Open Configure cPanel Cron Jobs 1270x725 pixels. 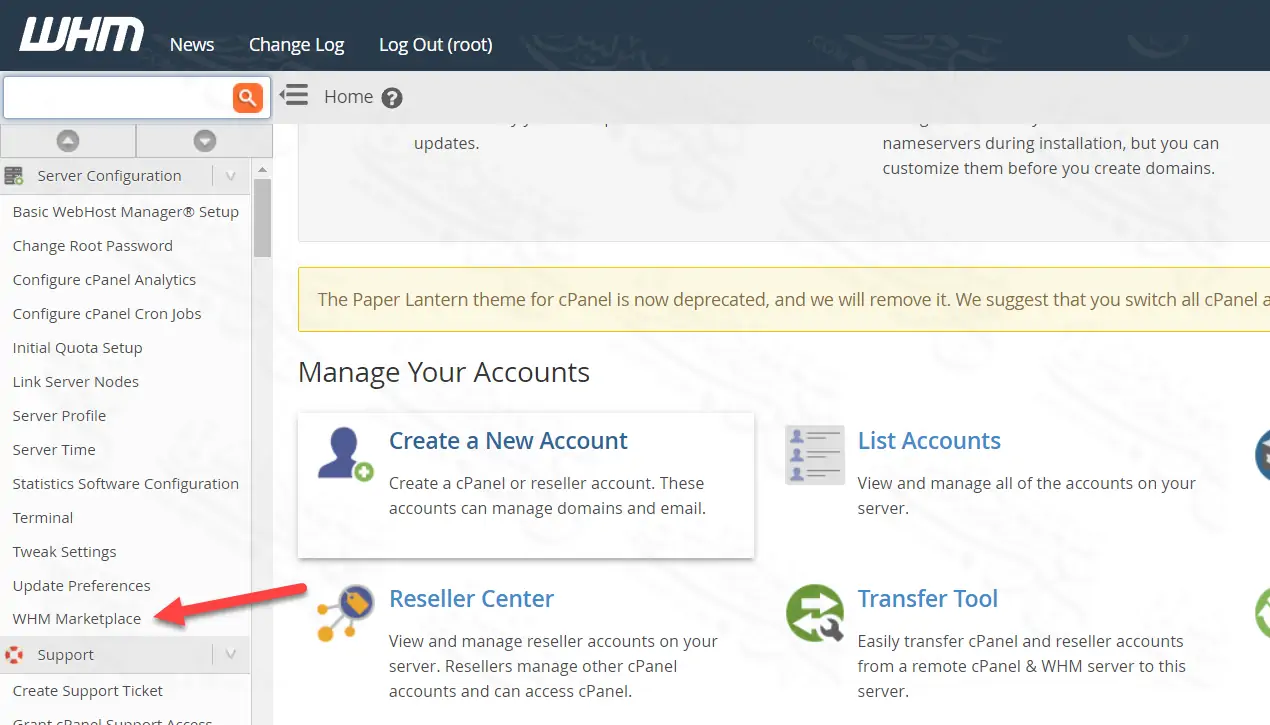pos(107,314)
